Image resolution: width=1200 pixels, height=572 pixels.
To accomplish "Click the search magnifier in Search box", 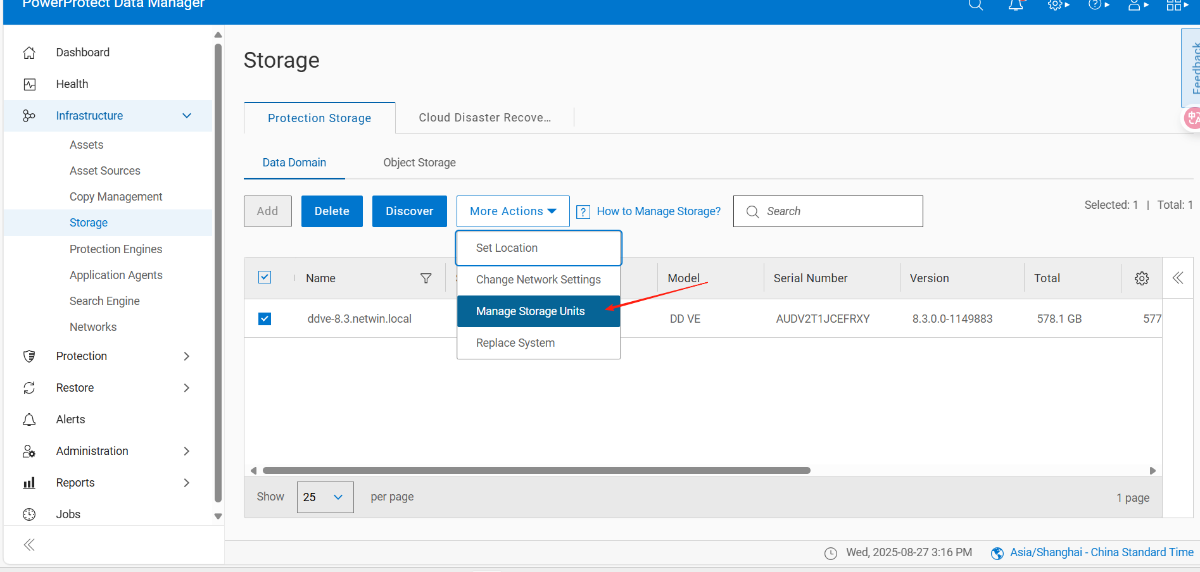I will pos(751,211).
